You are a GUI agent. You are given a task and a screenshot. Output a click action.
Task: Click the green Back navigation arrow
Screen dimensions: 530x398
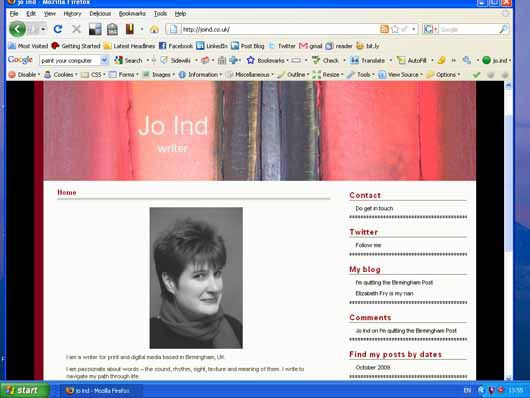point(17,29)
